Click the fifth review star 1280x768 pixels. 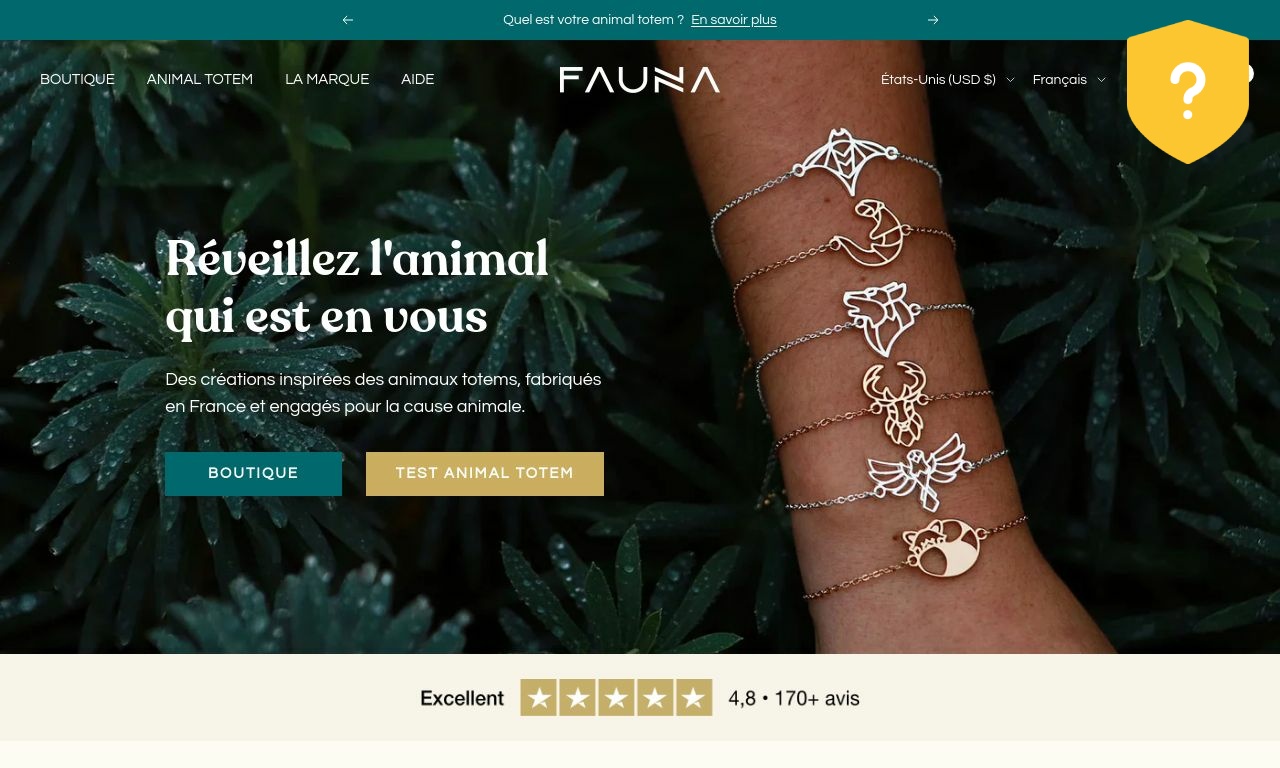[693, 698]
